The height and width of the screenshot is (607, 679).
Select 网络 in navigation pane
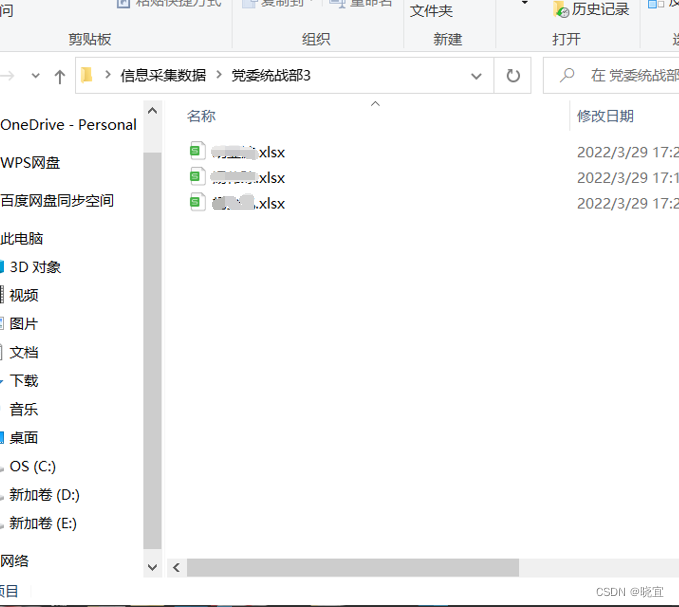coord(14,561)
